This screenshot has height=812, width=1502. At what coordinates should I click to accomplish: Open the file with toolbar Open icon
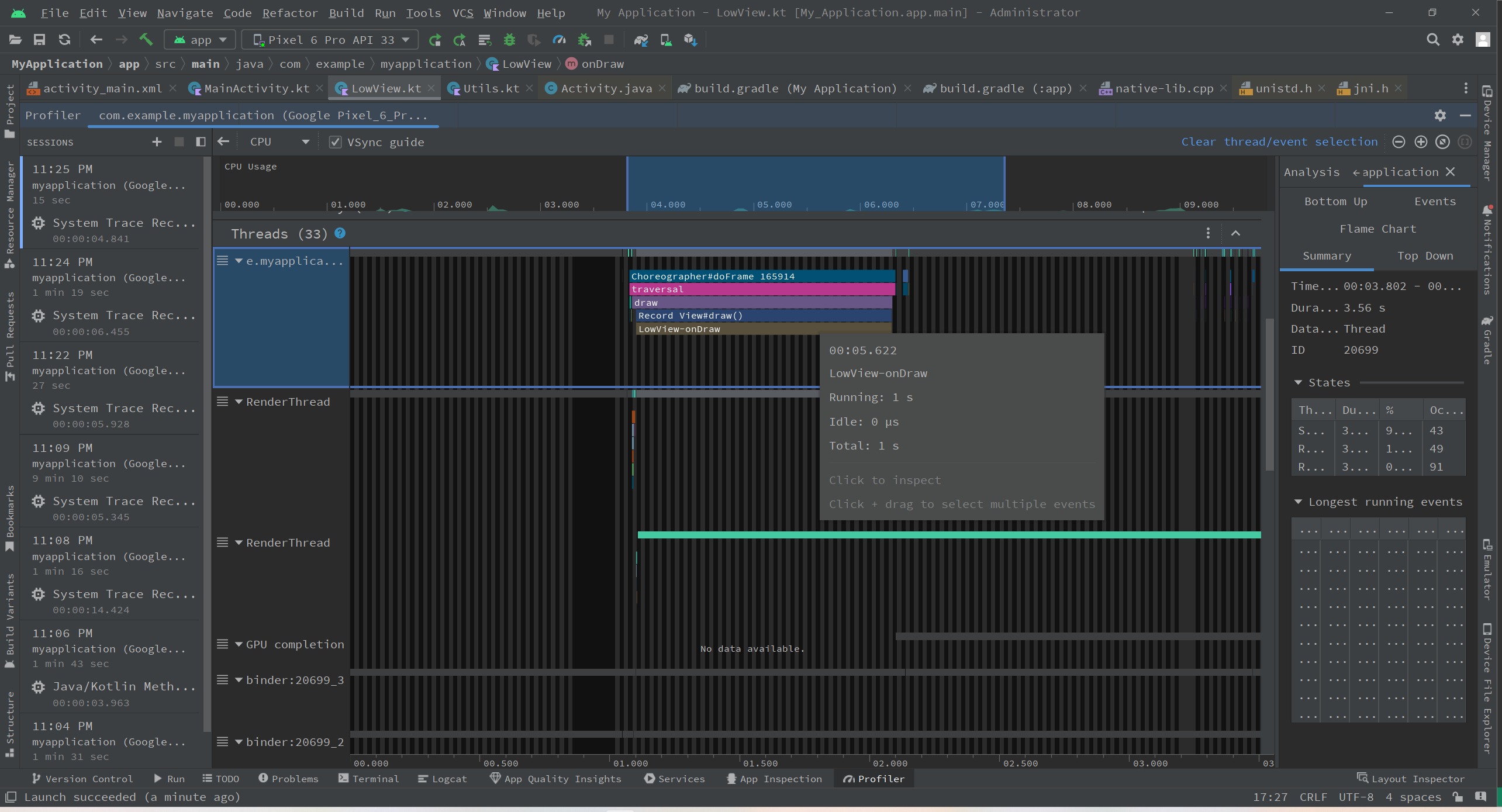15,40
